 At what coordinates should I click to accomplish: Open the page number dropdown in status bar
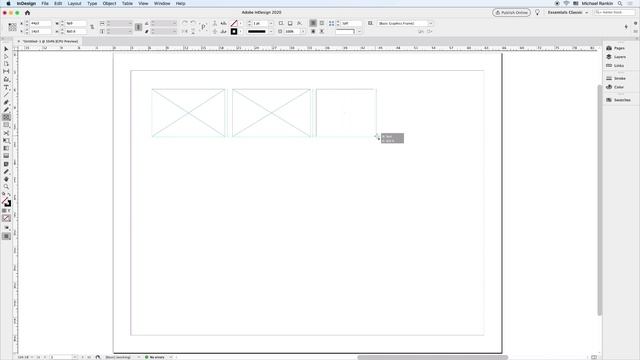point(74,357)
